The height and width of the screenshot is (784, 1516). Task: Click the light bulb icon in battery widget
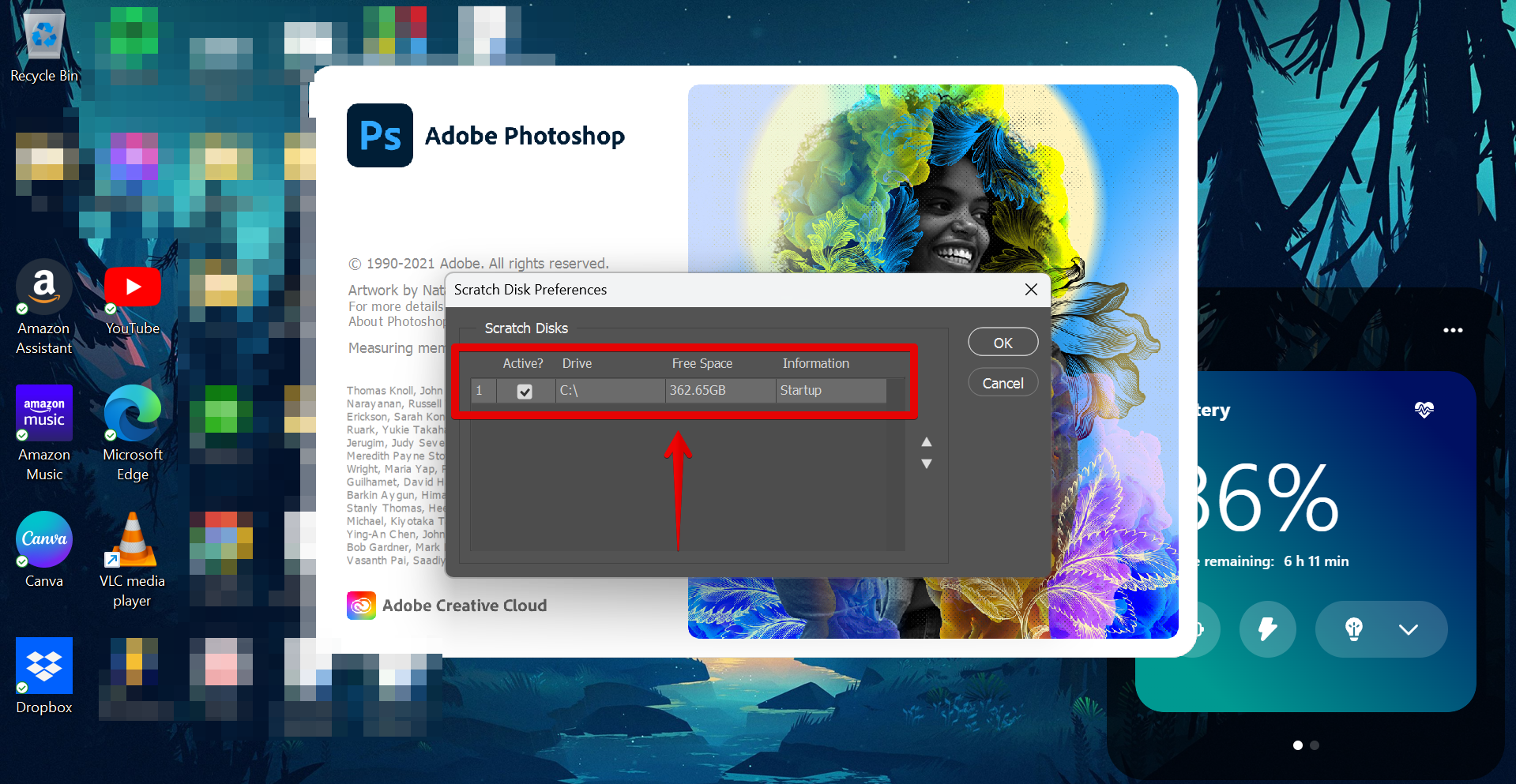pyautogui.click(x=1354, y=629)
